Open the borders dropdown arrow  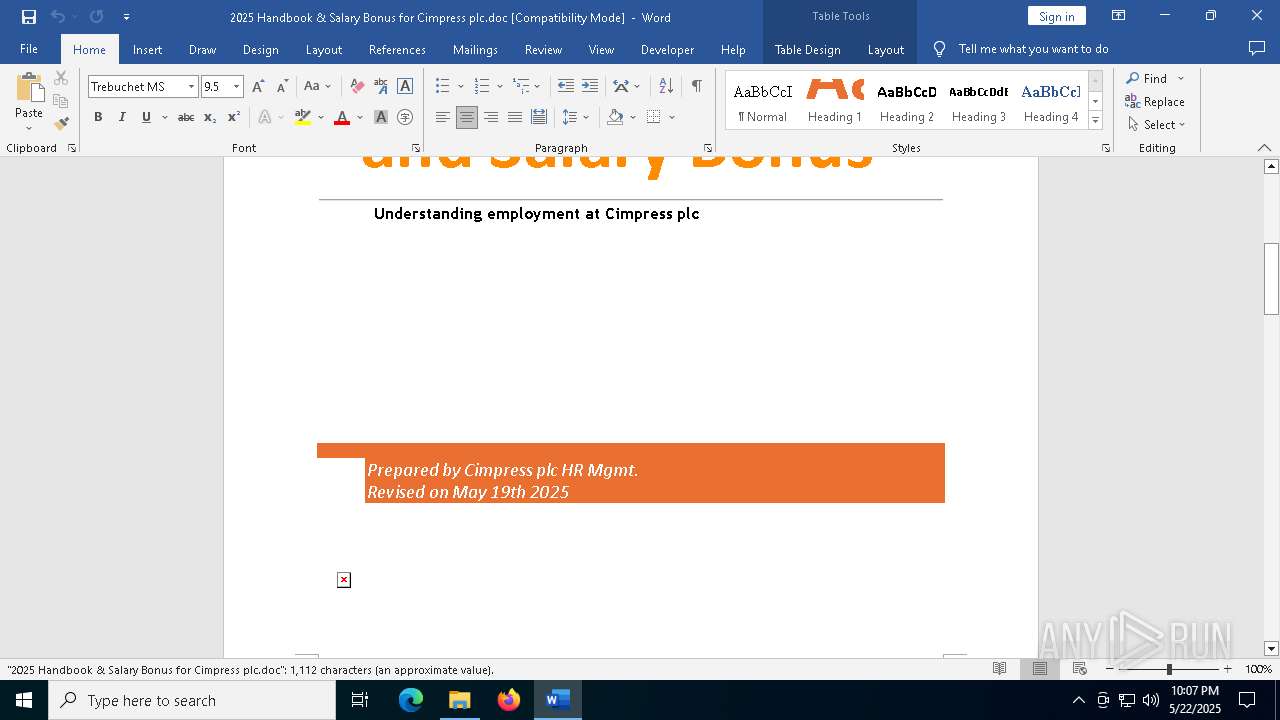[672, 117]
